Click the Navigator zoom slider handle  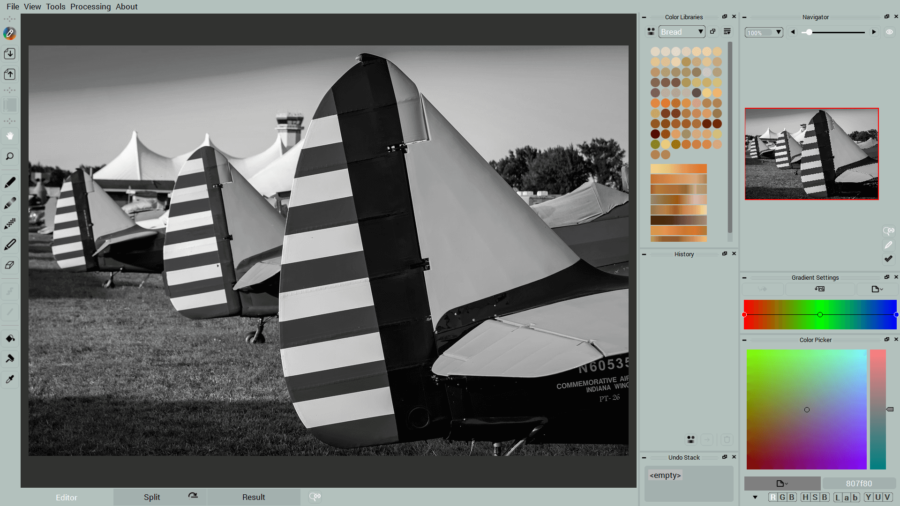pos(809,32)
